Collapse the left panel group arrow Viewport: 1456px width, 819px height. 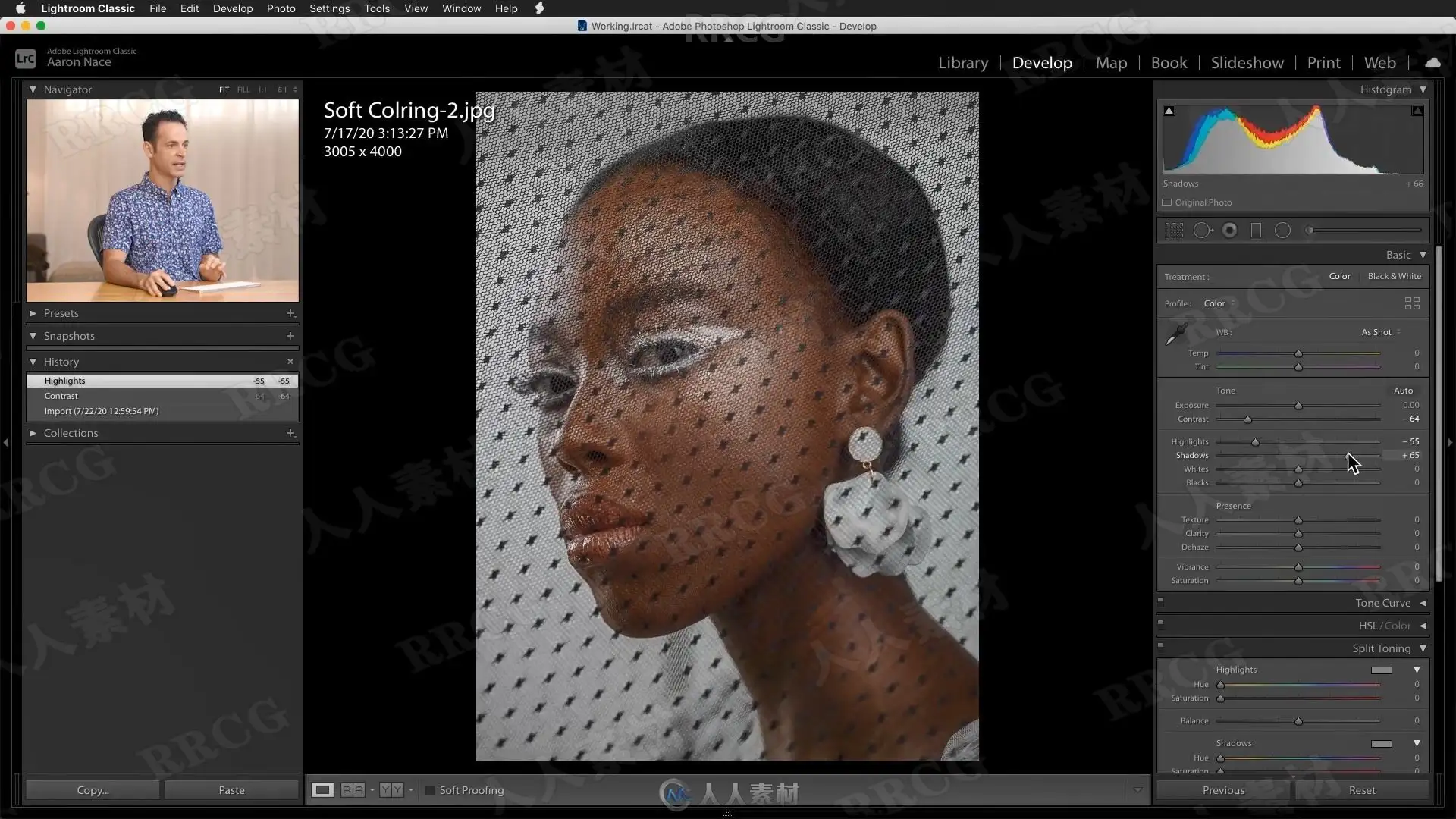click(6, 442)
